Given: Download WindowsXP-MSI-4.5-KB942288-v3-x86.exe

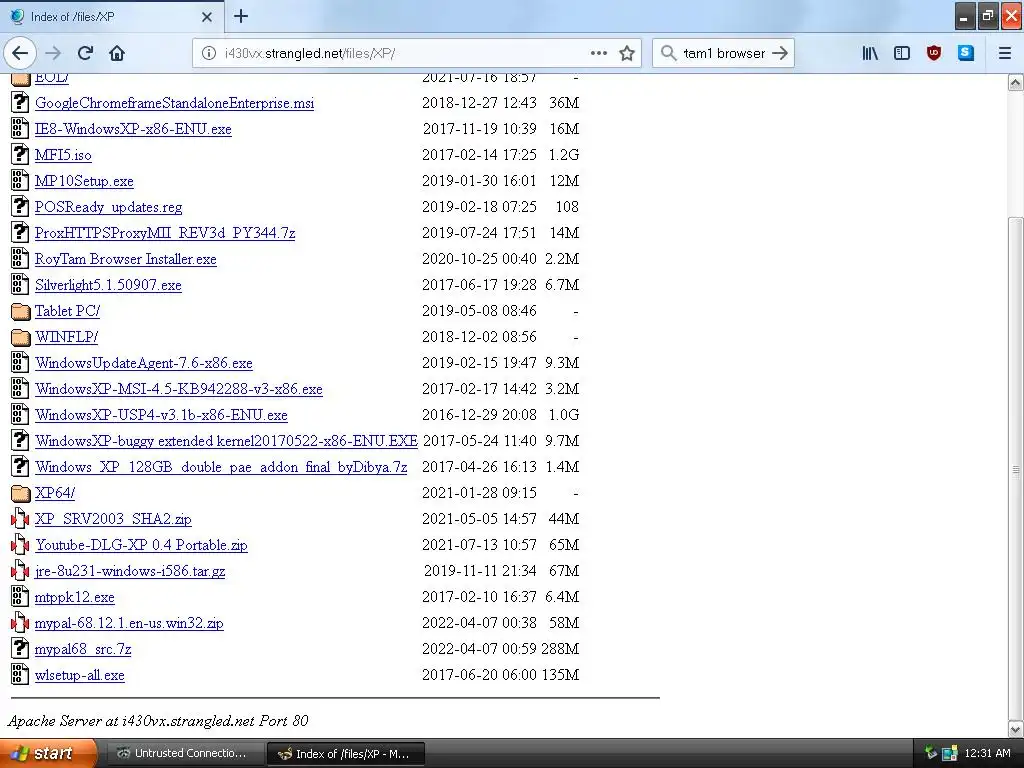Looking at the screenshot, I should pos(179,389).
